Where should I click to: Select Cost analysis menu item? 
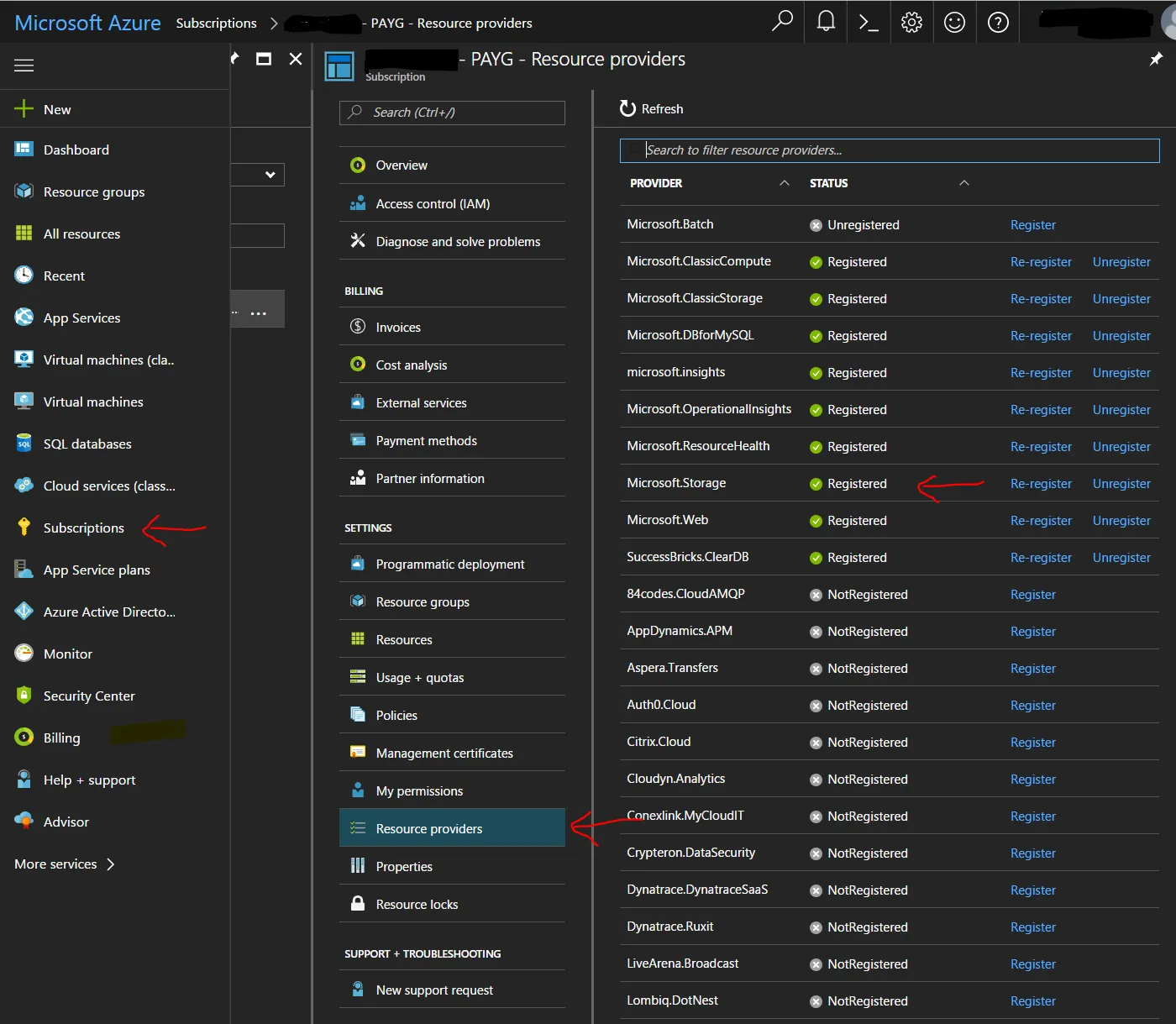452,365
